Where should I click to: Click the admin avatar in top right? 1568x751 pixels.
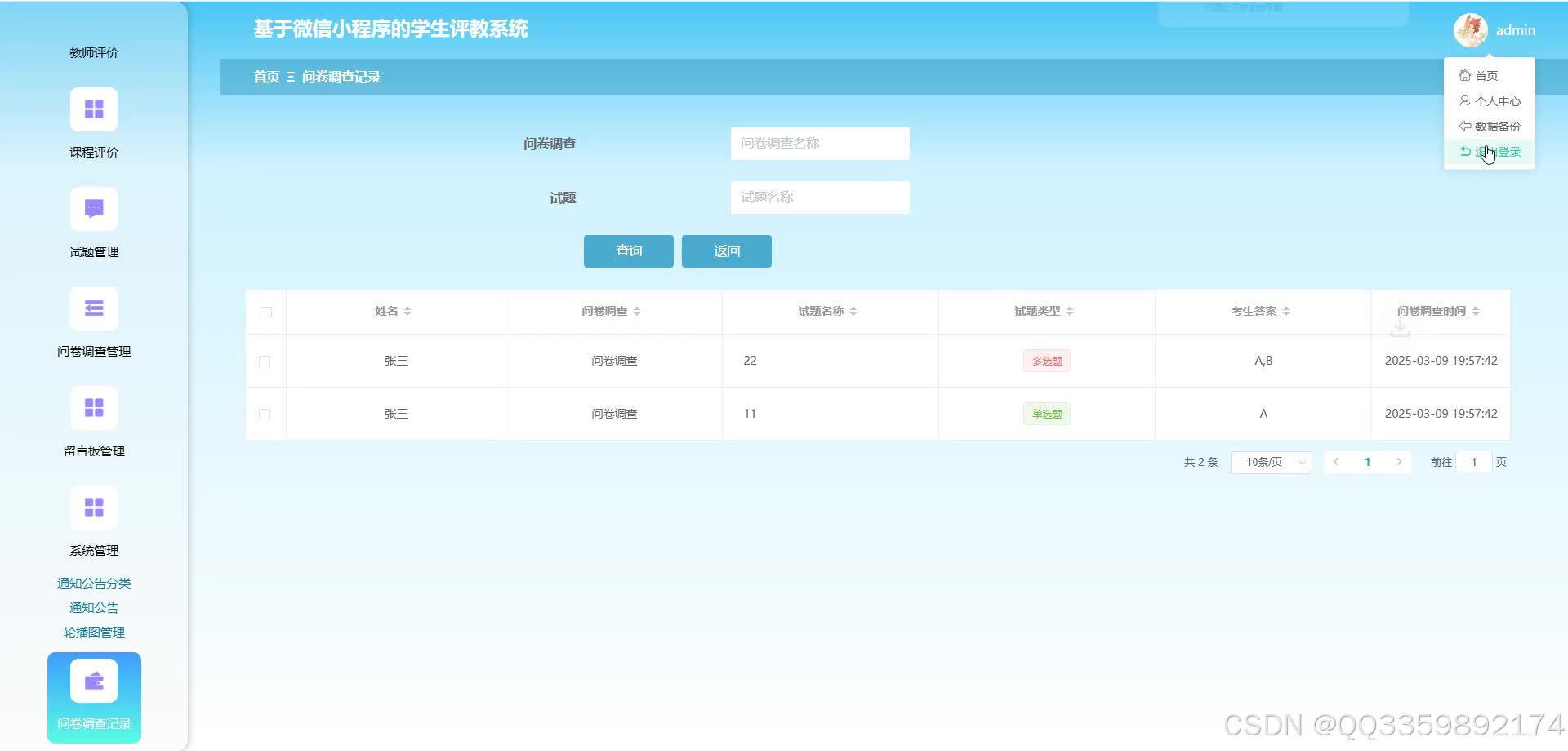point(1472,30)
